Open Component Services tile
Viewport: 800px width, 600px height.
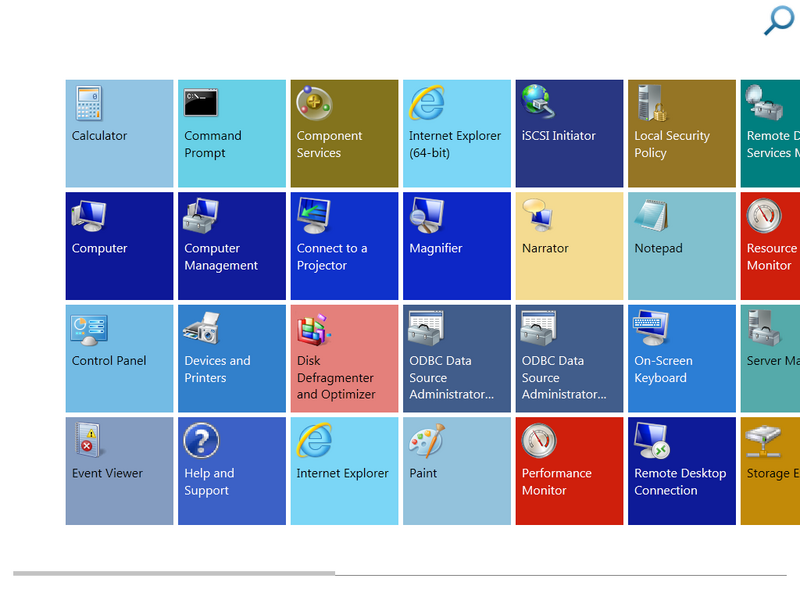[x=344, y=134]
